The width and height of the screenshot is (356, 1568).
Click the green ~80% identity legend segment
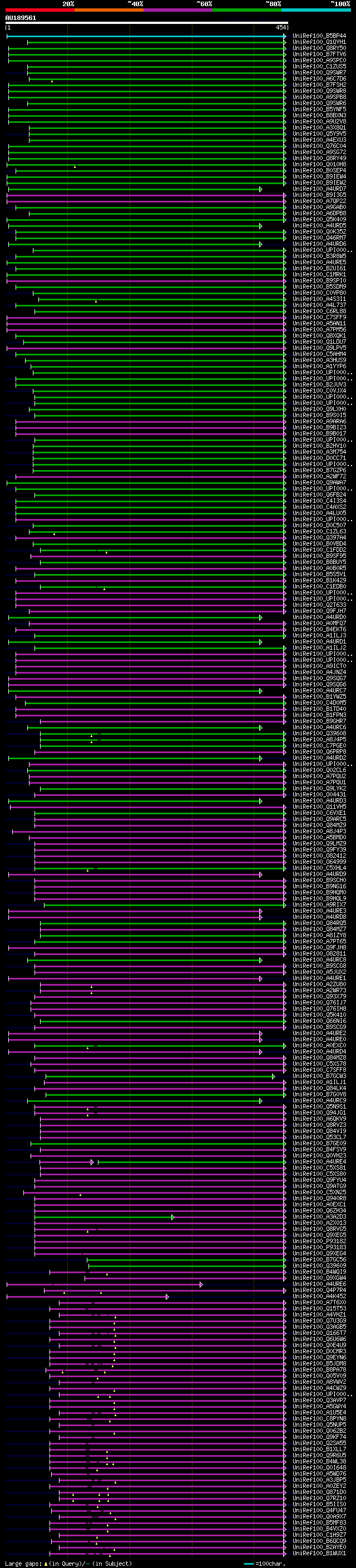247,10
